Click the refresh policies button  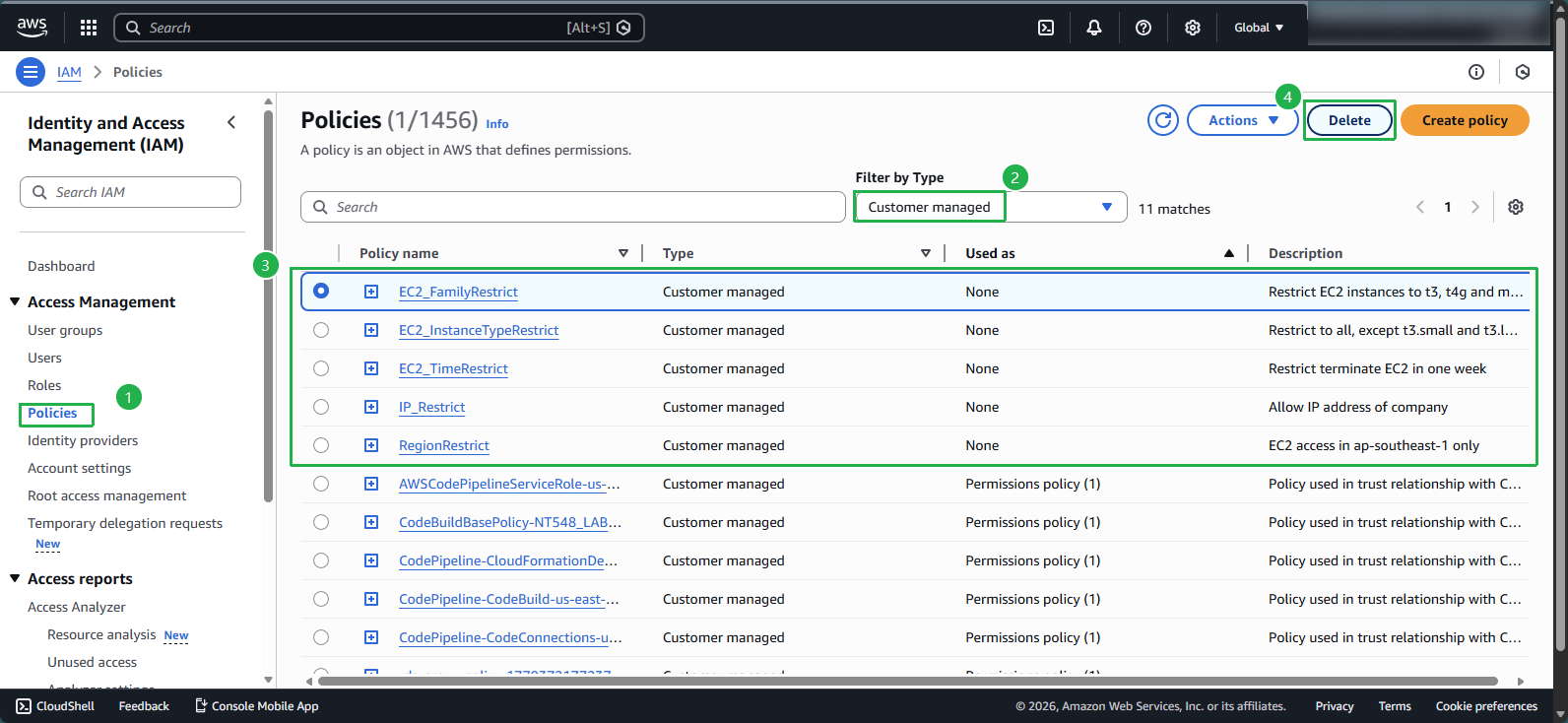coord(1163,120)
